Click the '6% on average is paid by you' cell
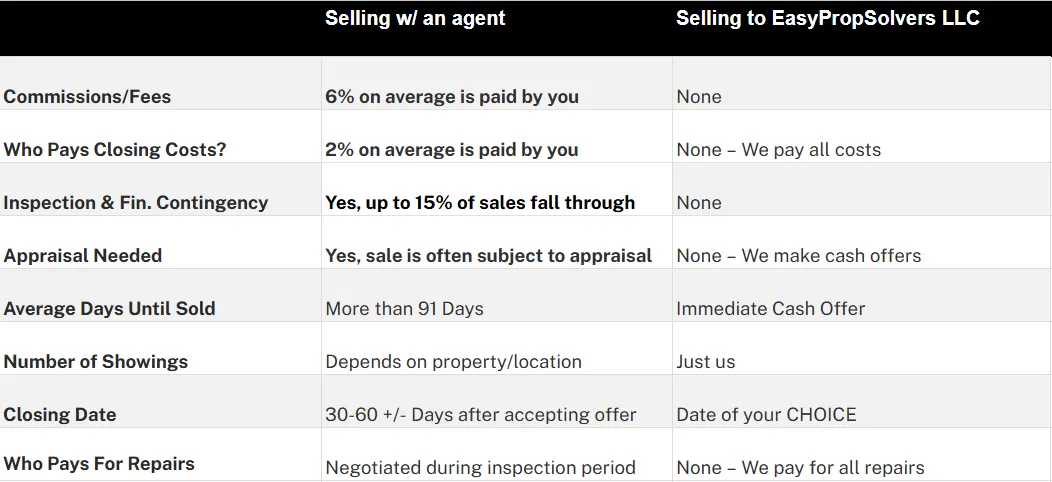Image resolution: width=1052 pixels, height=482 pixels. [x=452, y=97]
